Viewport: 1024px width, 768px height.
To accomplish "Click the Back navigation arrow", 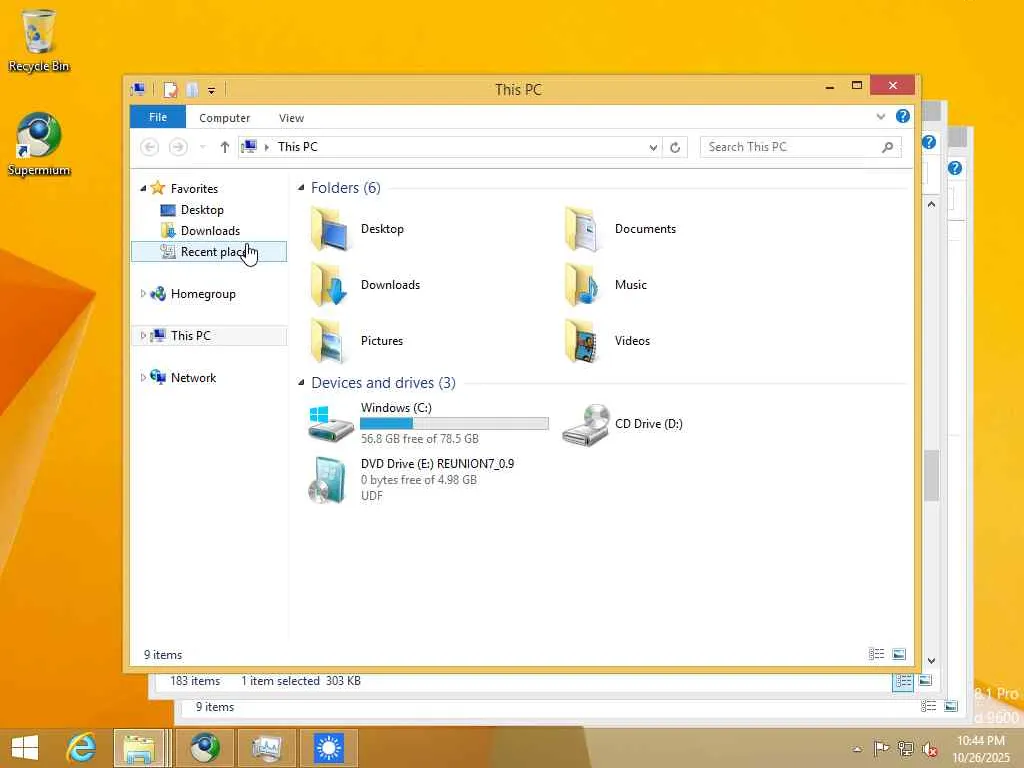I will pos(150,147).
